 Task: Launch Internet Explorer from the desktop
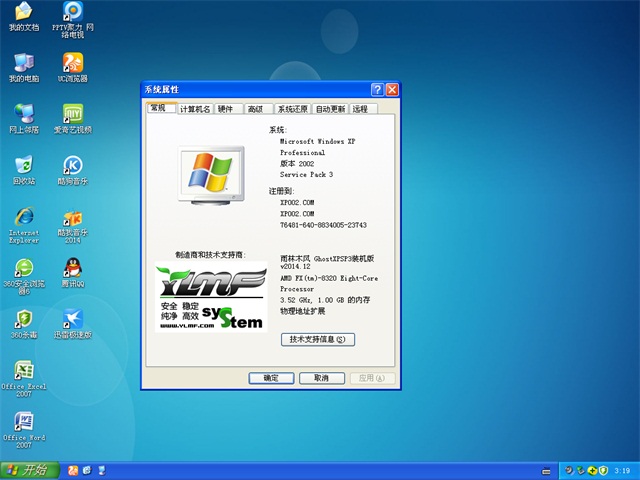coord(23,218)
